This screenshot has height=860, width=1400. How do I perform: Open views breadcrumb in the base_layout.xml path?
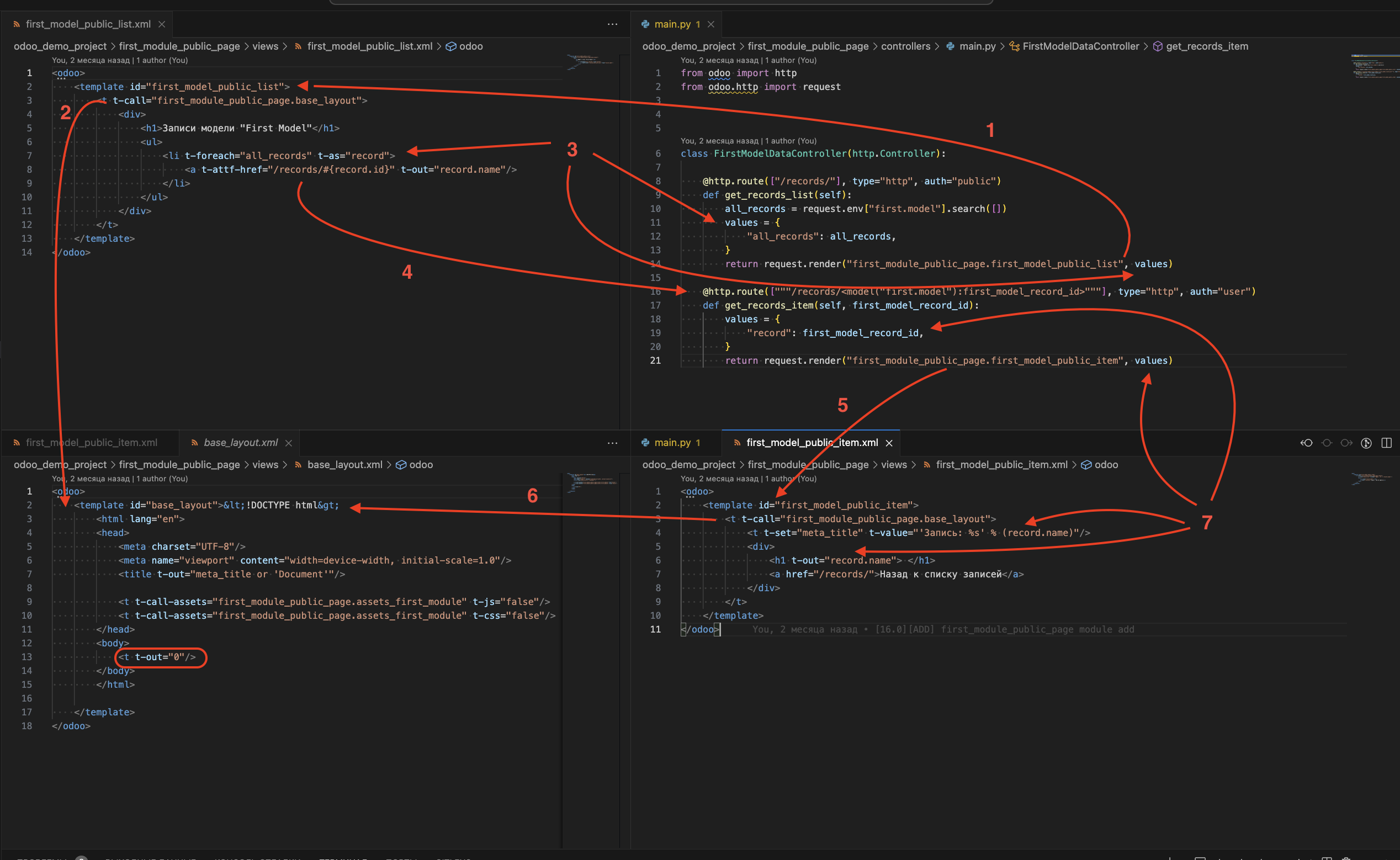[265, 465]
